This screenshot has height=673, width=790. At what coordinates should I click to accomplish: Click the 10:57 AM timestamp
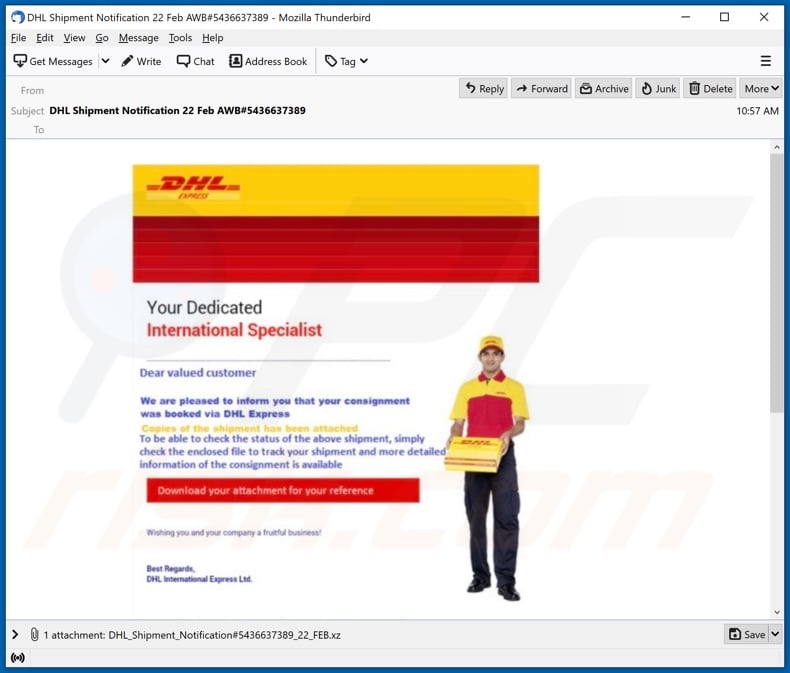[x=757, y=111]
